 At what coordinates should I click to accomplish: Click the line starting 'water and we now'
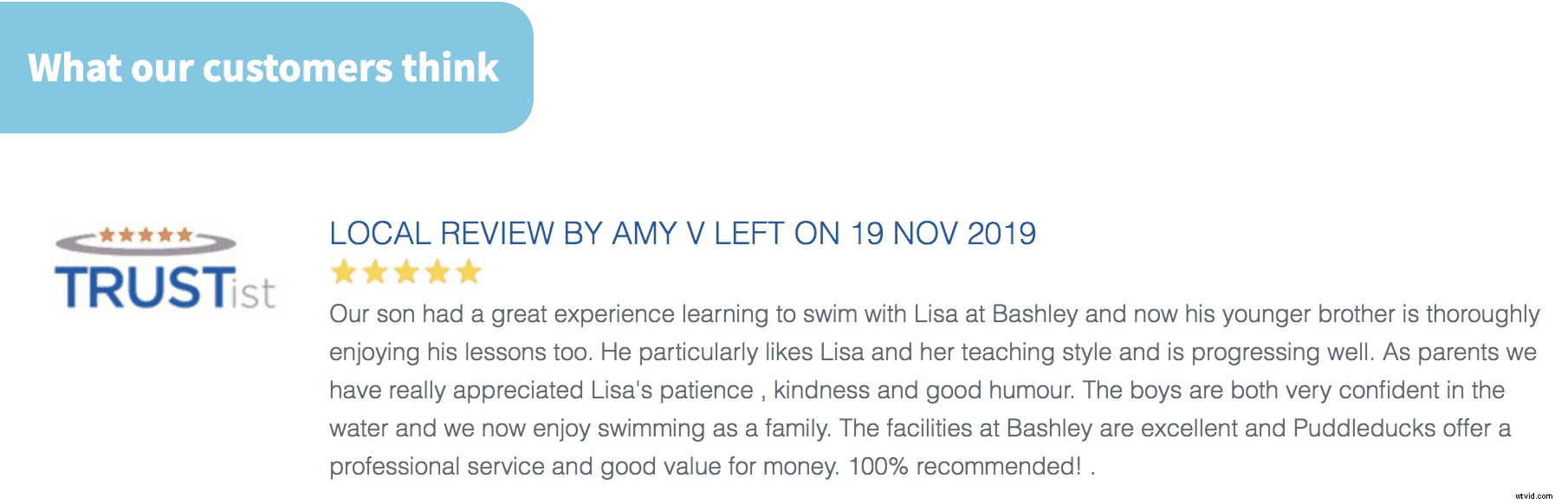click(919, 428)
